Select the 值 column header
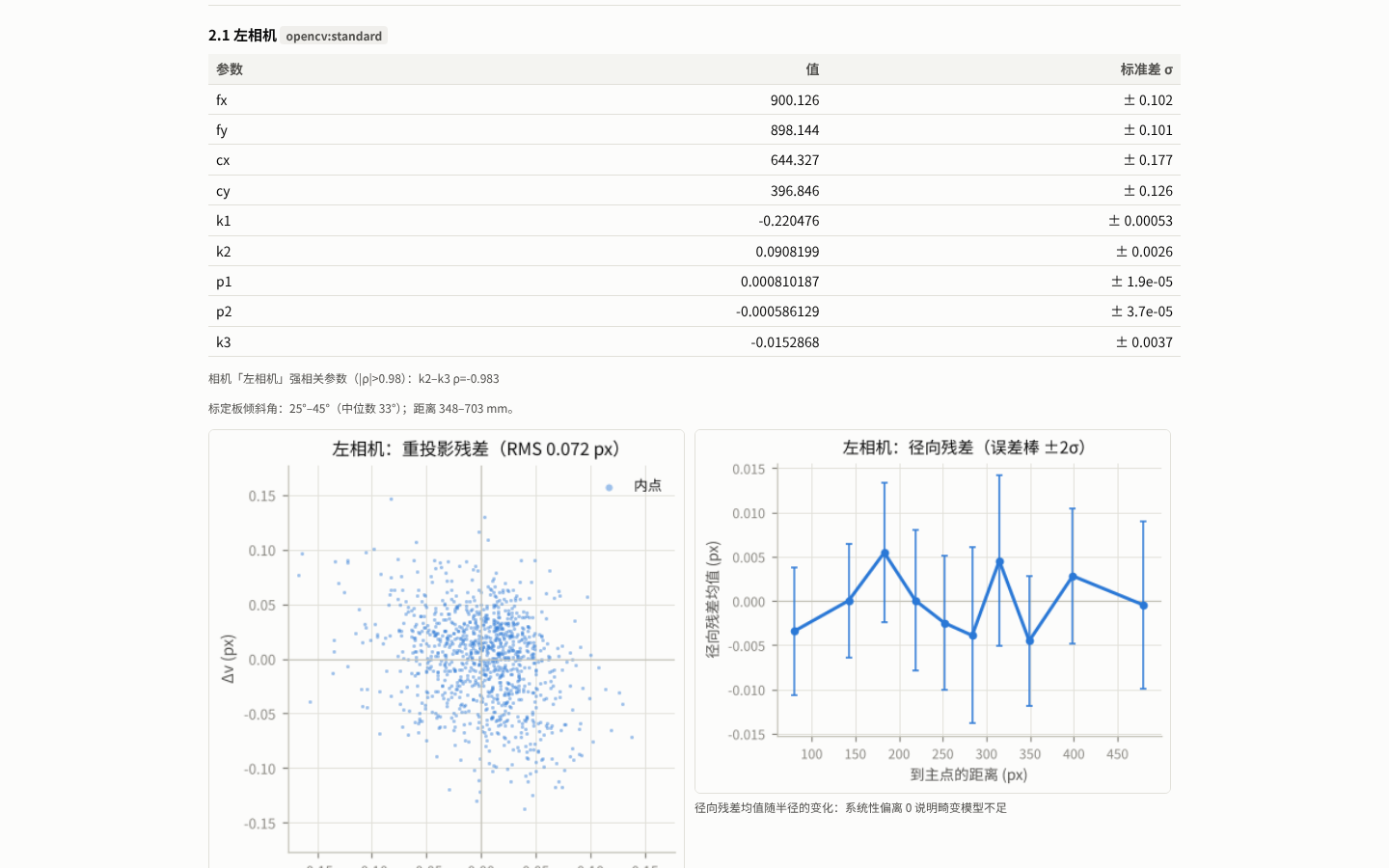 click(812, 69)
